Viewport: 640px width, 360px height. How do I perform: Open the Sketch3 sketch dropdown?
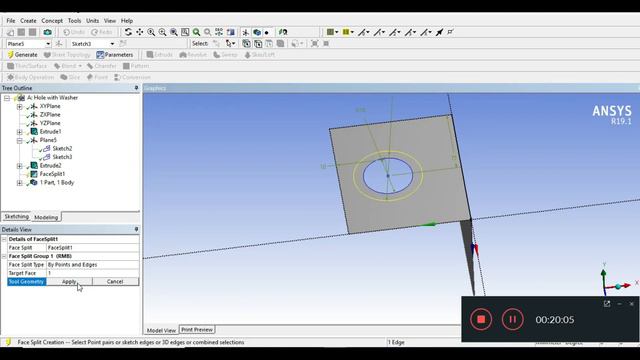pos(112,44)
